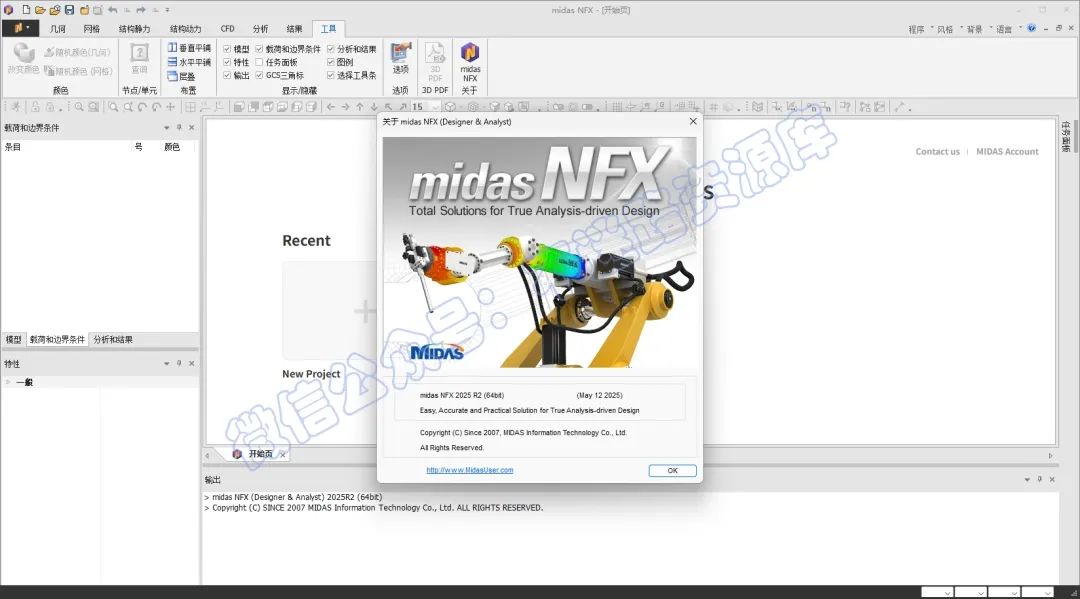This screenshot has width=1080, height=599.
Task: Pin the 特性 properties panel
Action: [x=179, y=364]
